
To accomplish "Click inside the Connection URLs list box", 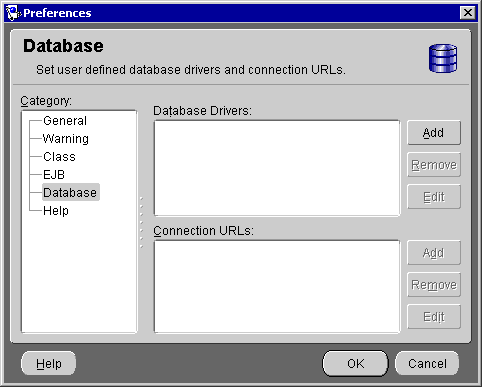I will 277,286.
